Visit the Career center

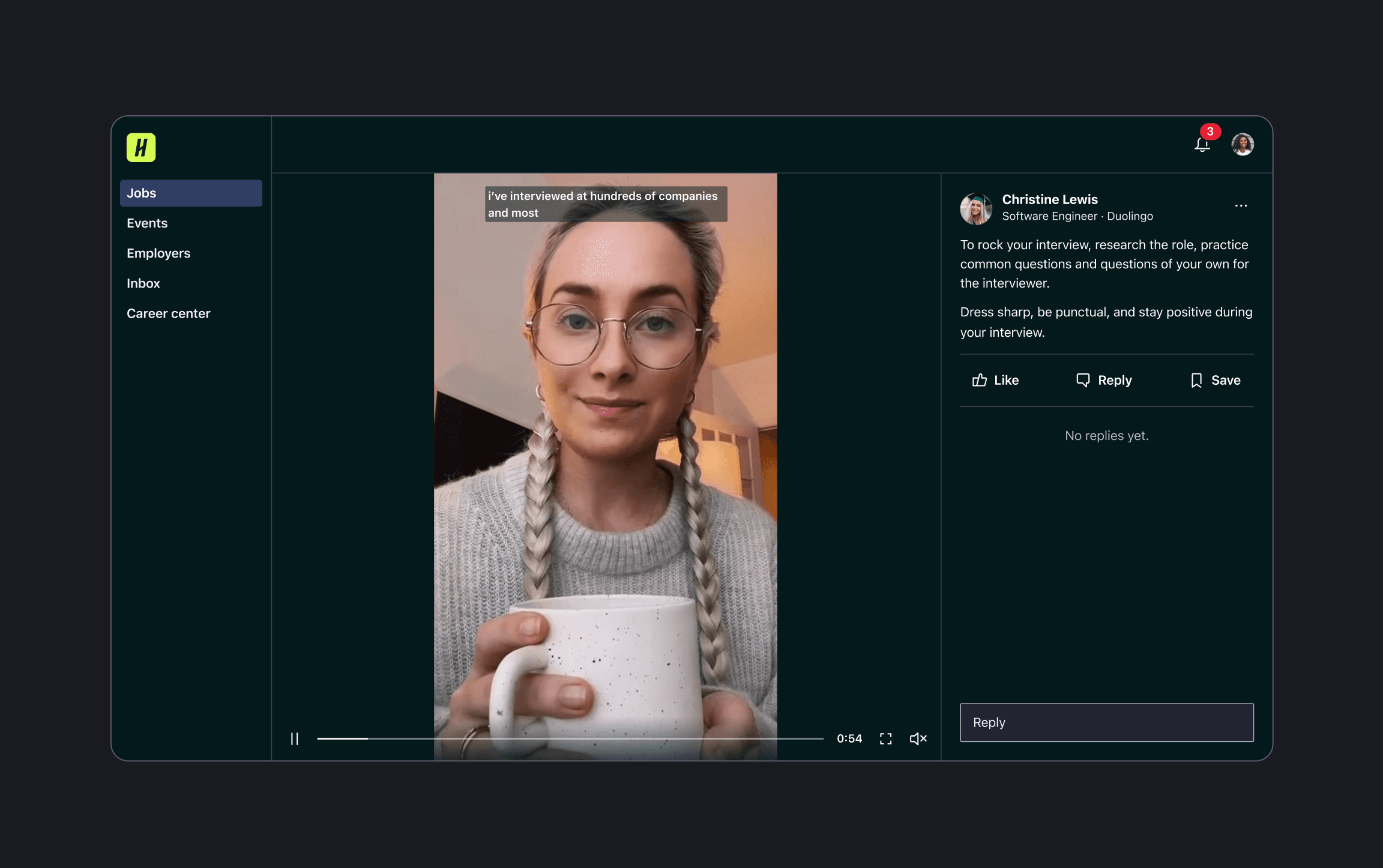coord(168,313)
